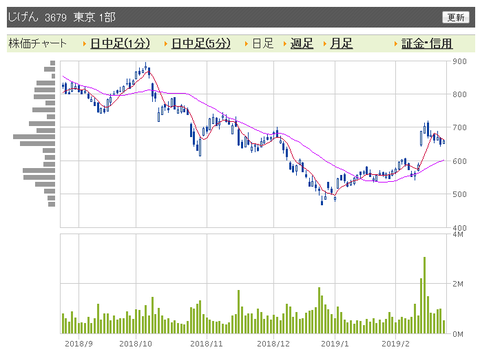The height and width of the screenshot is (363, 480).
Task: Click the tallest volume bar in February 2019
Action: pyautogui.click(x=424, y=295)
